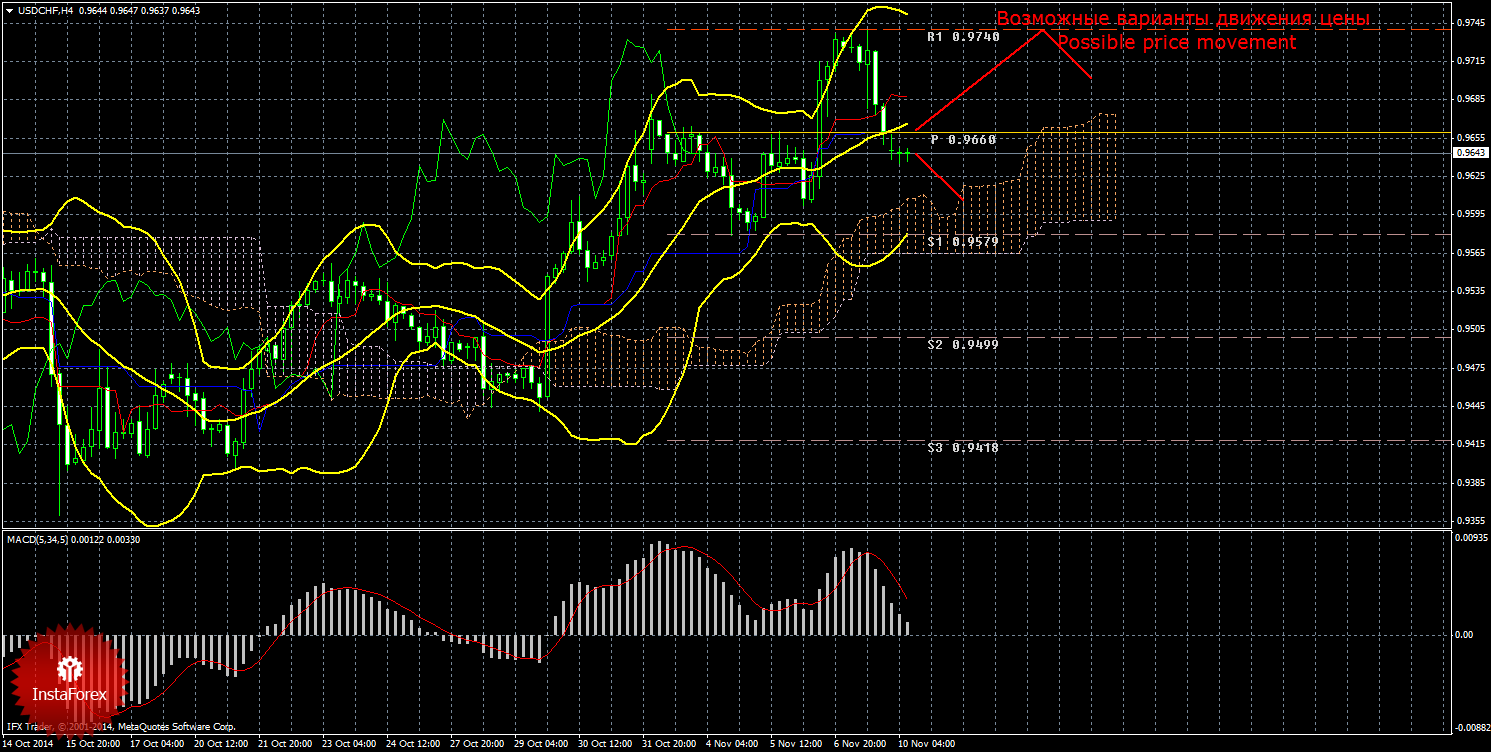Screen dimensions: 1491x752
Task: Click the 4 Nov 04:00 time label
Action: tap(731, 744)
